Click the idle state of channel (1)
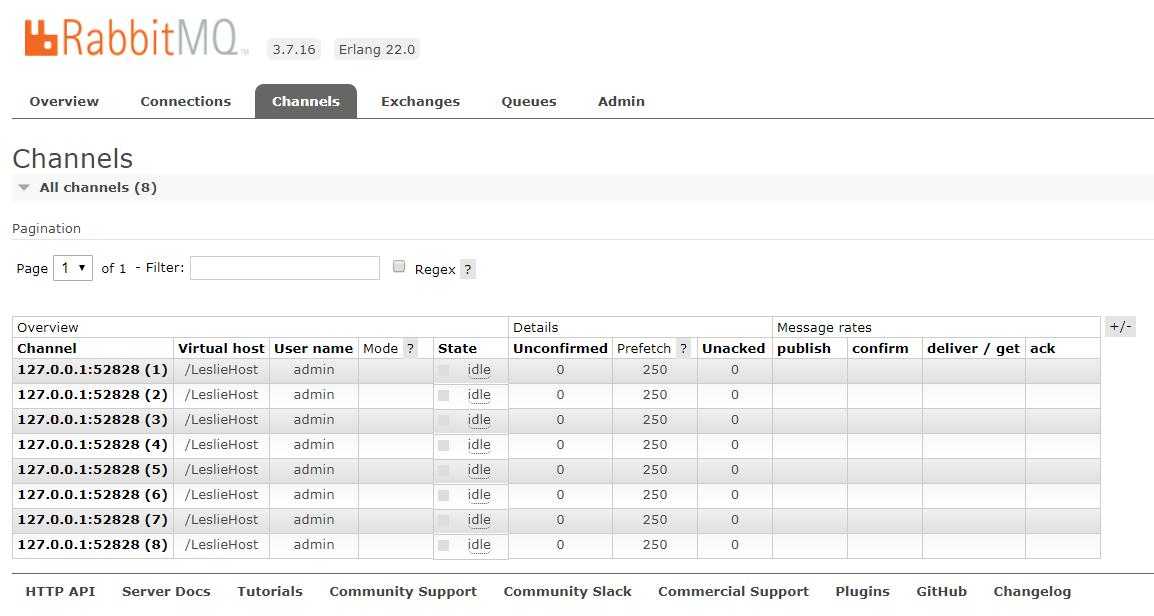Image resolution: width=1154 pixels, height=616 pixels. (x=479, y=370)
